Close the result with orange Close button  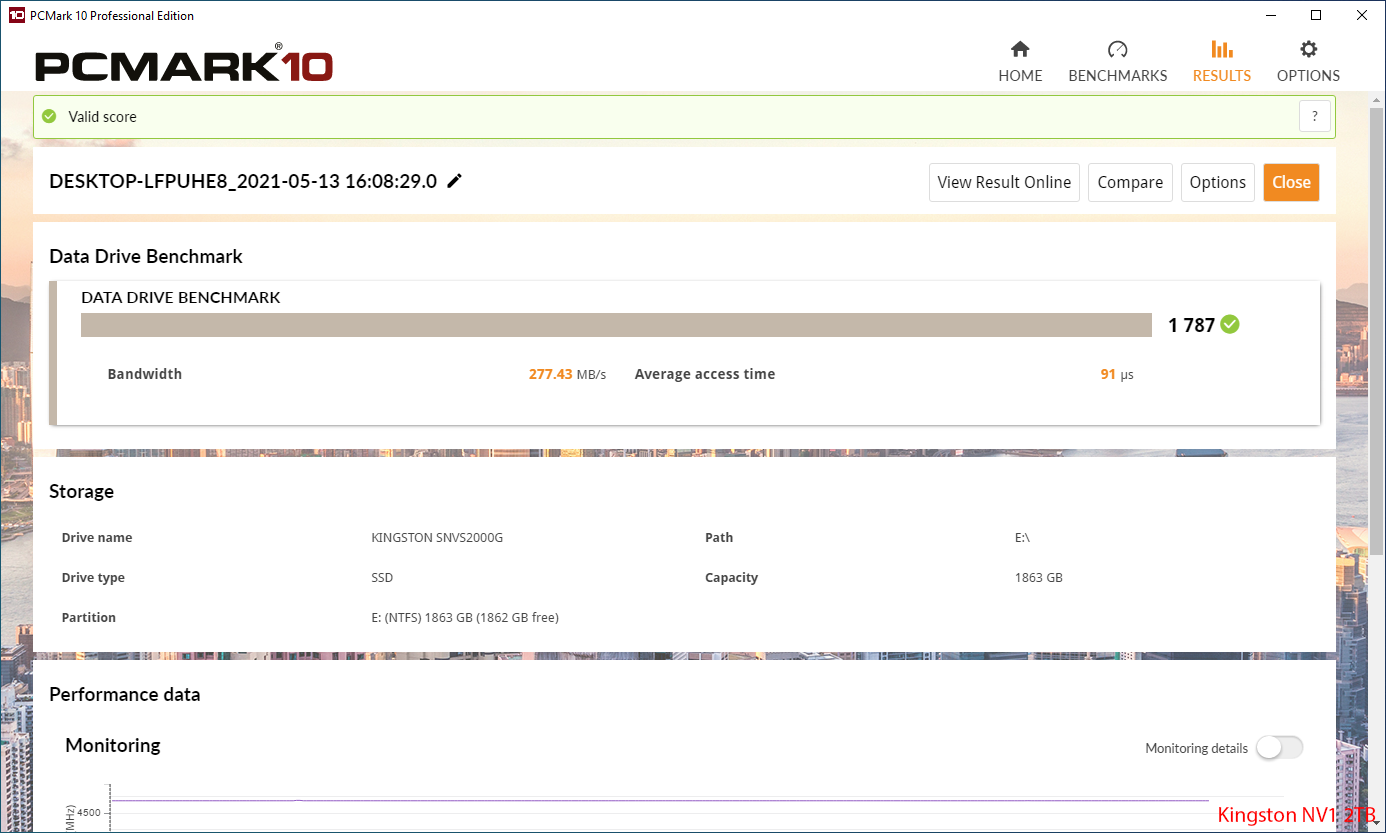pyautogui.click(x=1291, y=182)
